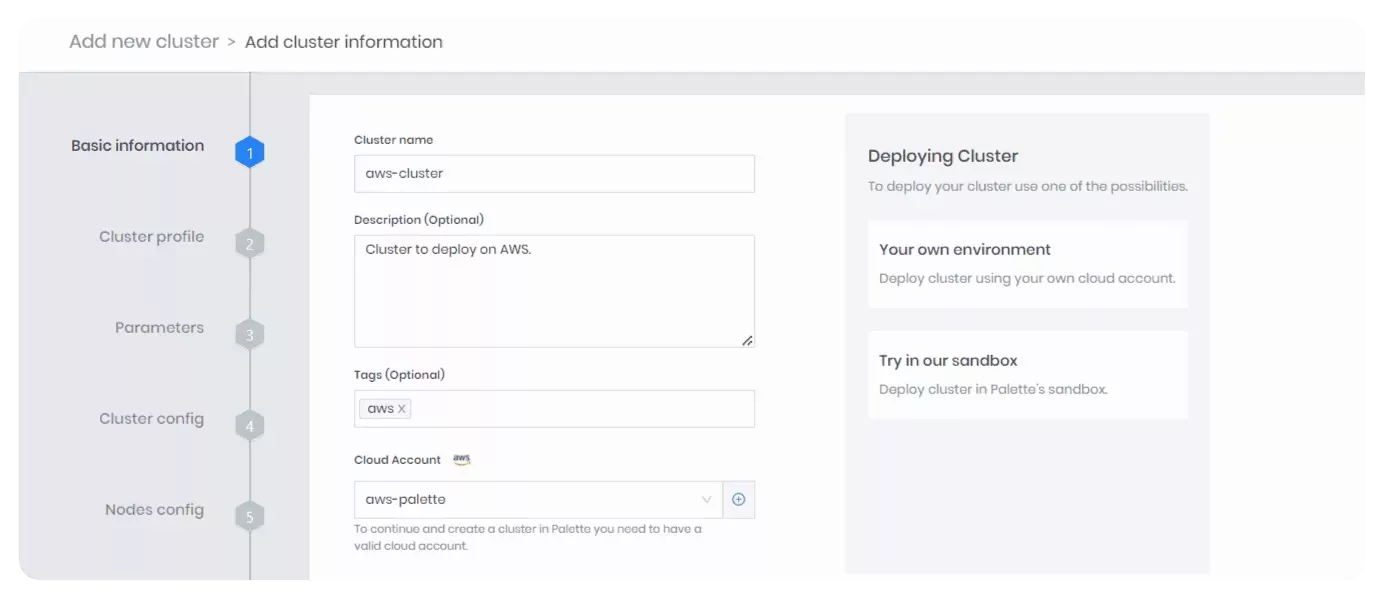
Task: Go to the Basic information step
Action: click(x=137, y=146)
